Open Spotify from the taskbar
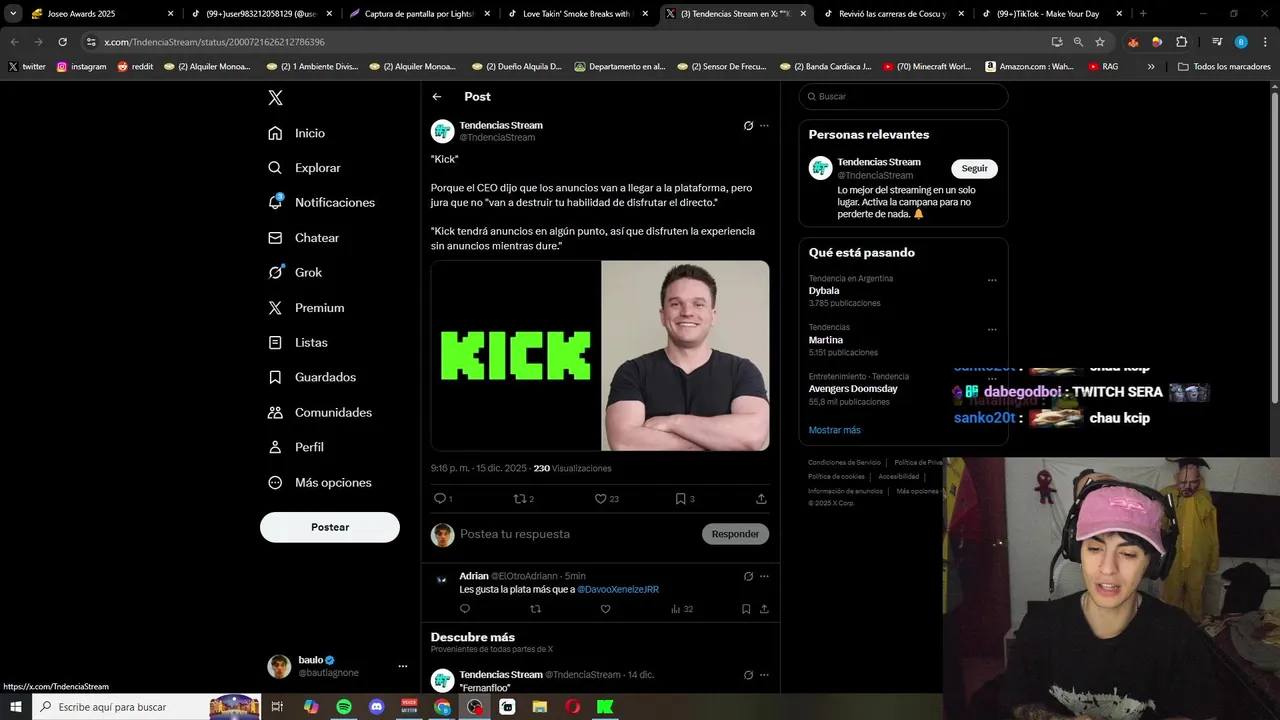The image size is (1280, 720). point(344,707)
